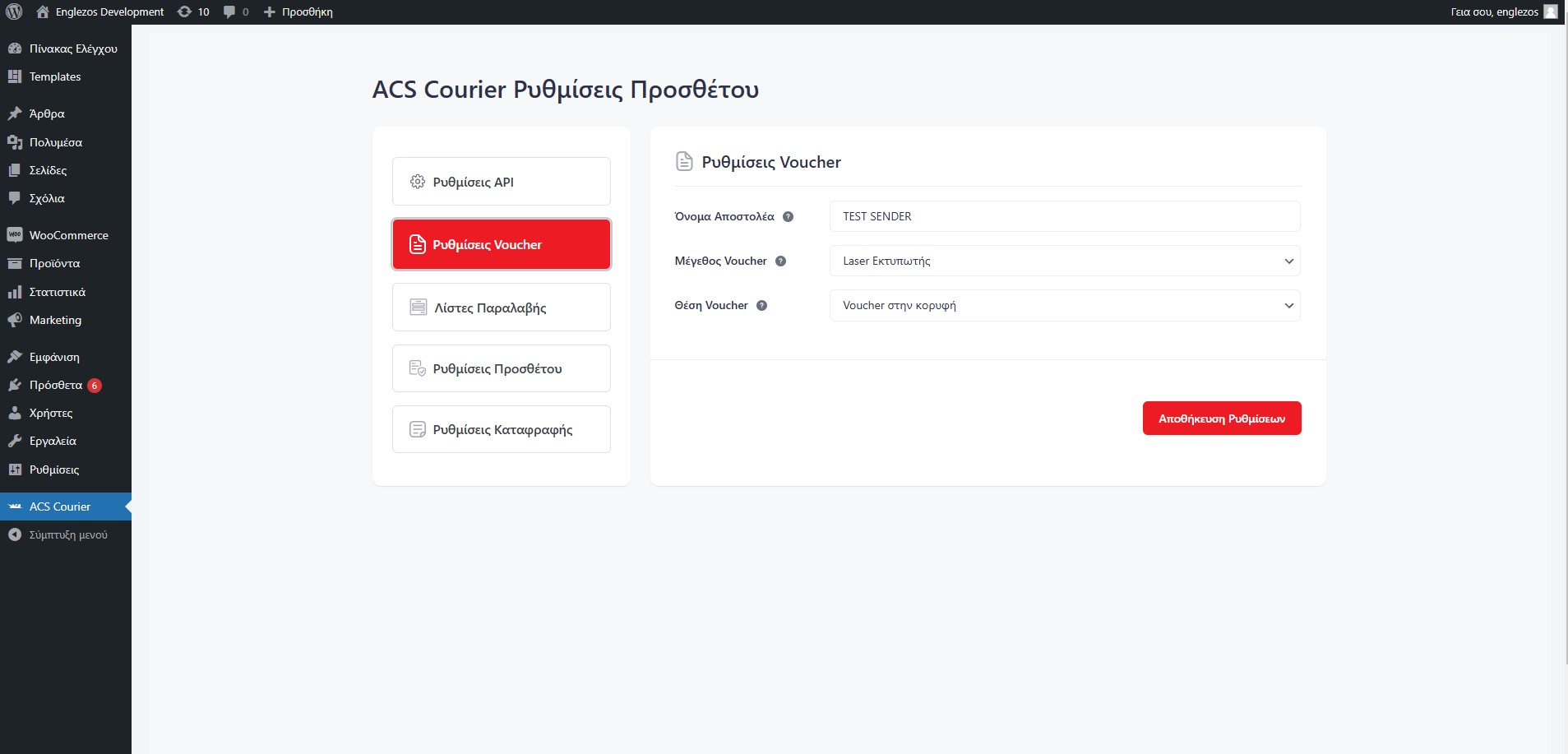Open the Πίνακας Ελέγχου menu item
Viewport: 1568px width, 754px height.
coord(66,49)
